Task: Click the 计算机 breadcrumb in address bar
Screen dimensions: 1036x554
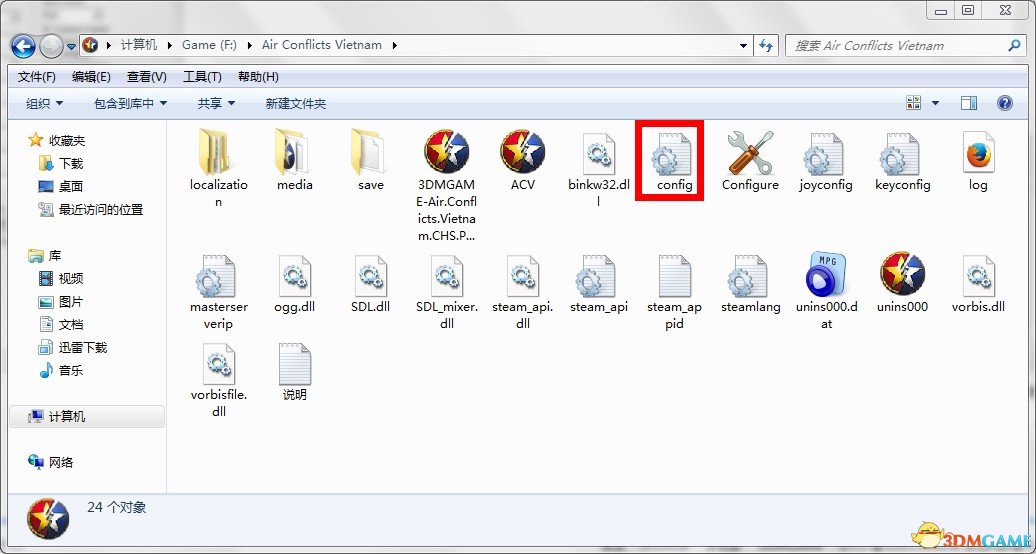Action: pyautogui.click(x=139, y=45)
